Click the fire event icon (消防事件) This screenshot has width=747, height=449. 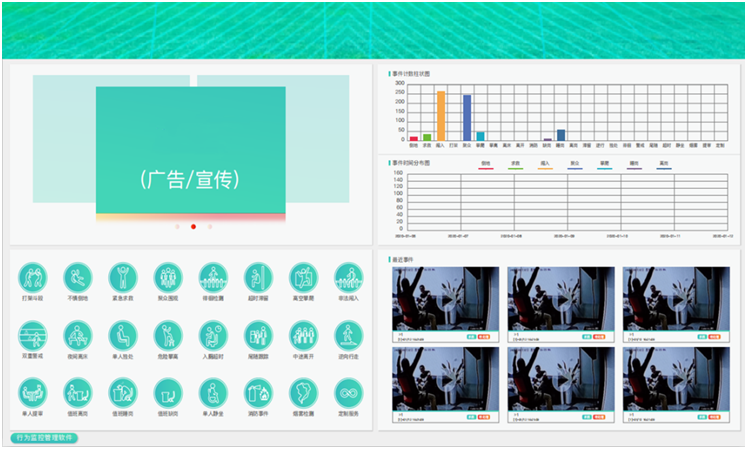tap(258, 392)
